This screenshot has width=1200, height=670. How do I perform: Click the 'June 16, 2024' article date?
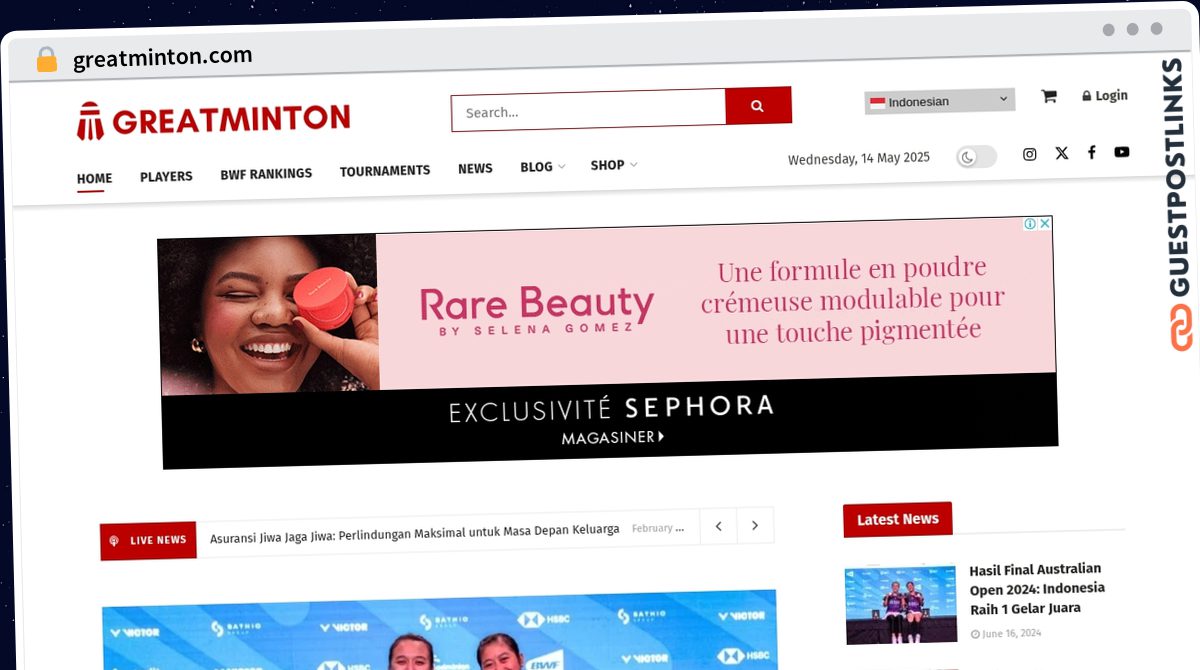pos(1006,633)
